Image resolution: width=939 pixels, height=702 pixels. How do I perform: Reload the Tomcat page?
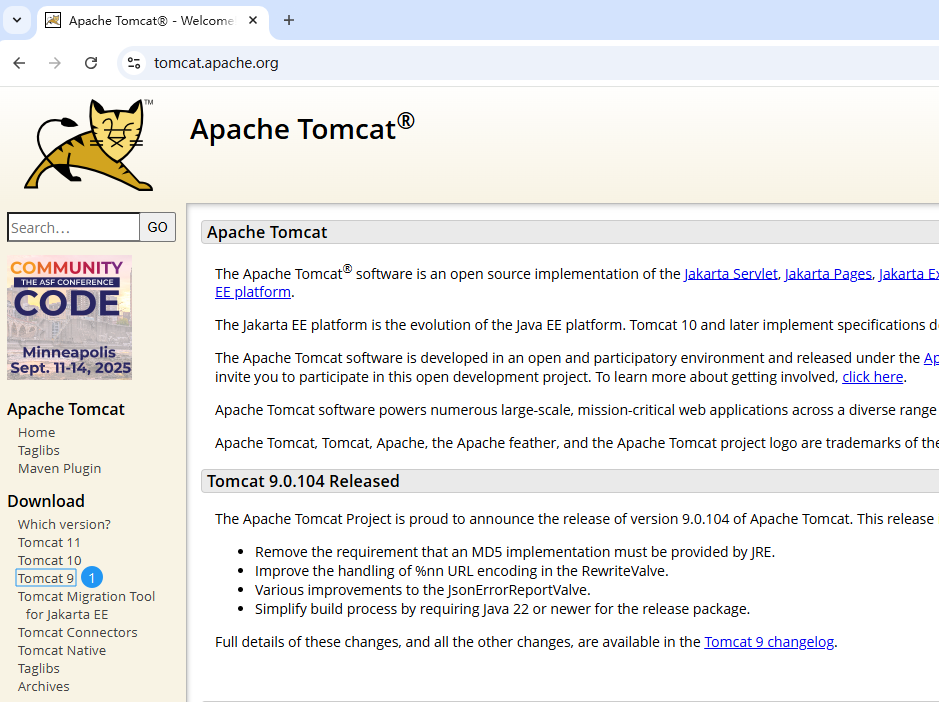point(91,63)
